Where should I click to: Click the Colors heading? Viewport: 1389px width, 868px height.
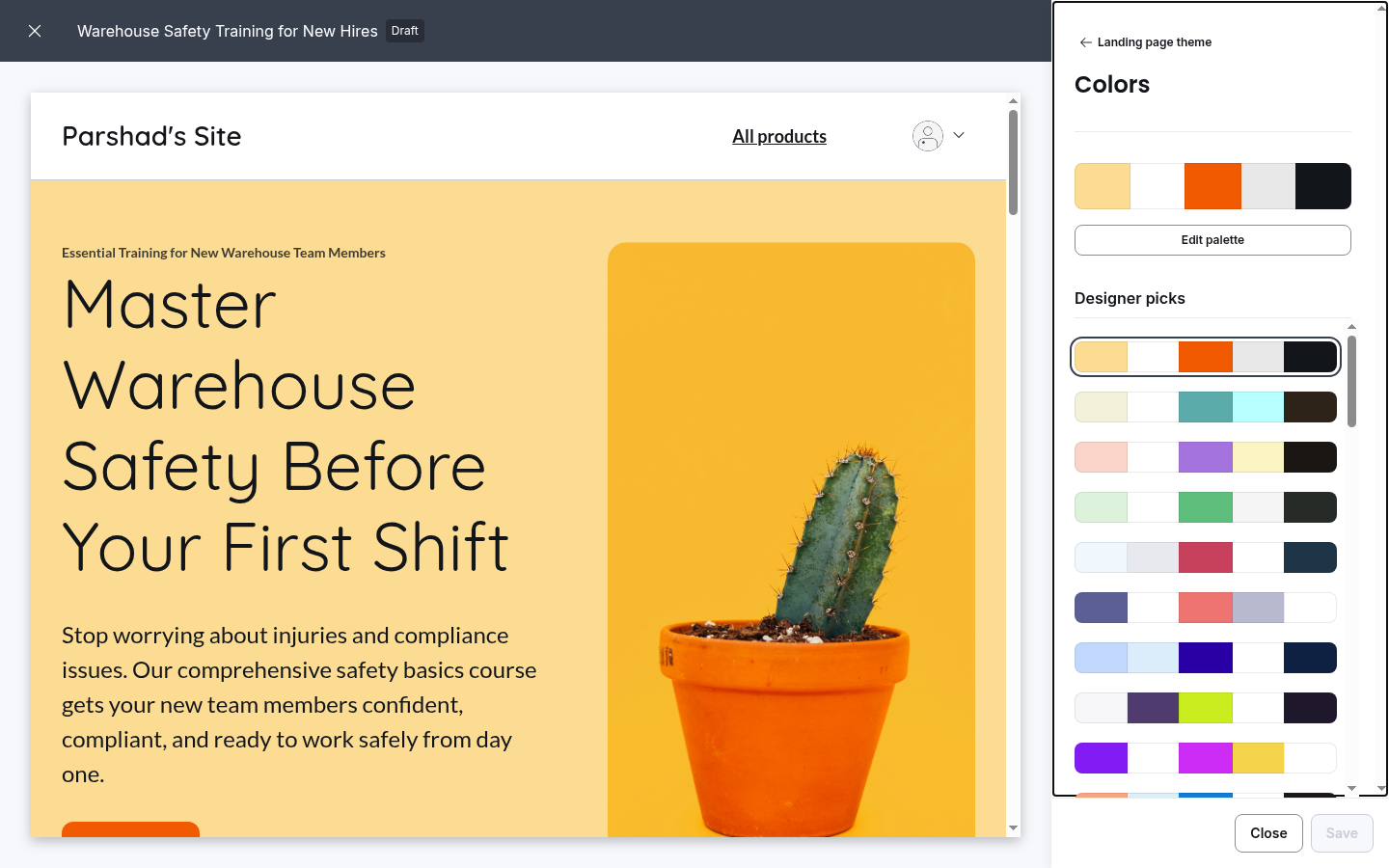1112,85
